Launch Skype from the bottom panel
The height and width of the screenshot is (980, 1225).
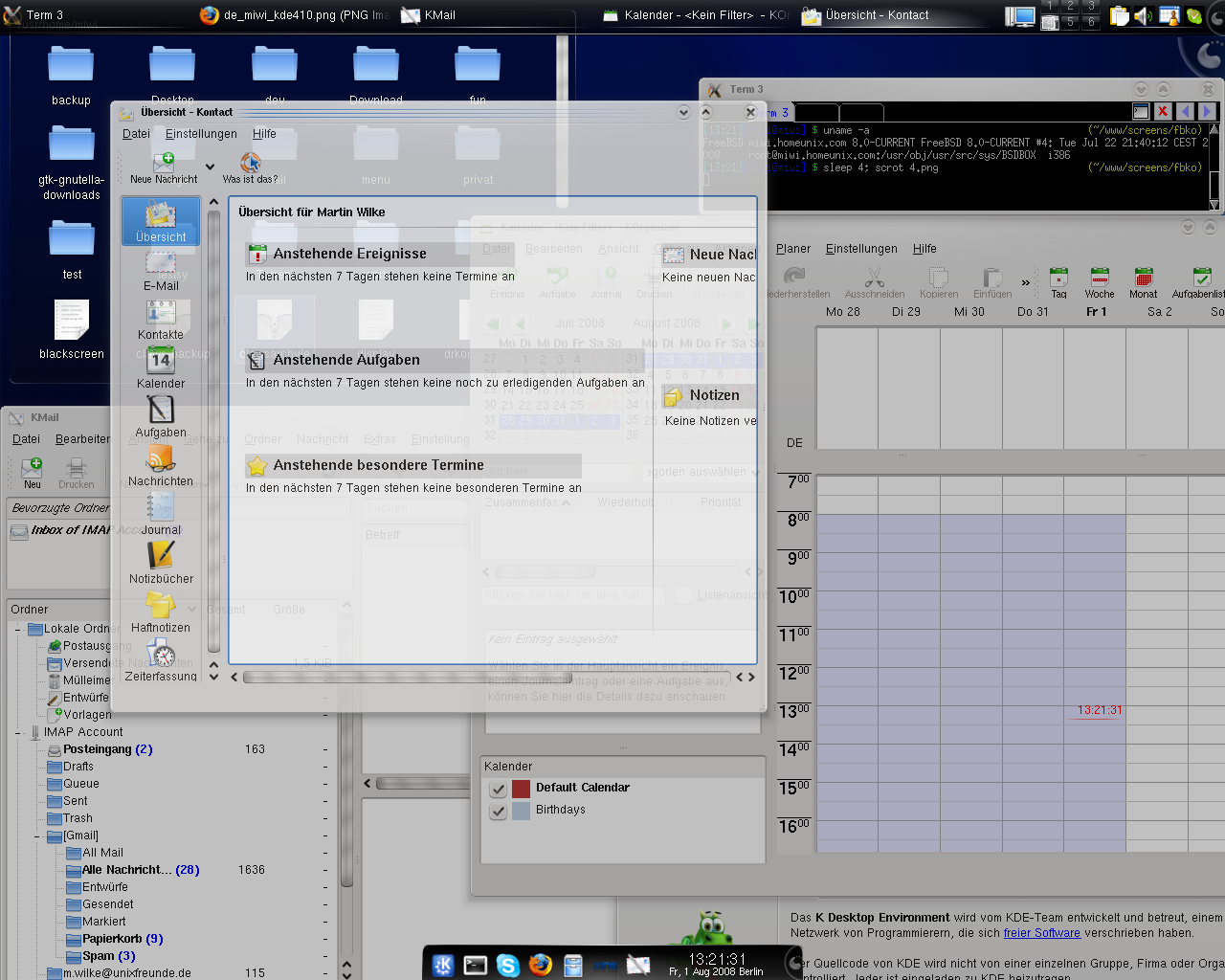[x=508, y=965]
